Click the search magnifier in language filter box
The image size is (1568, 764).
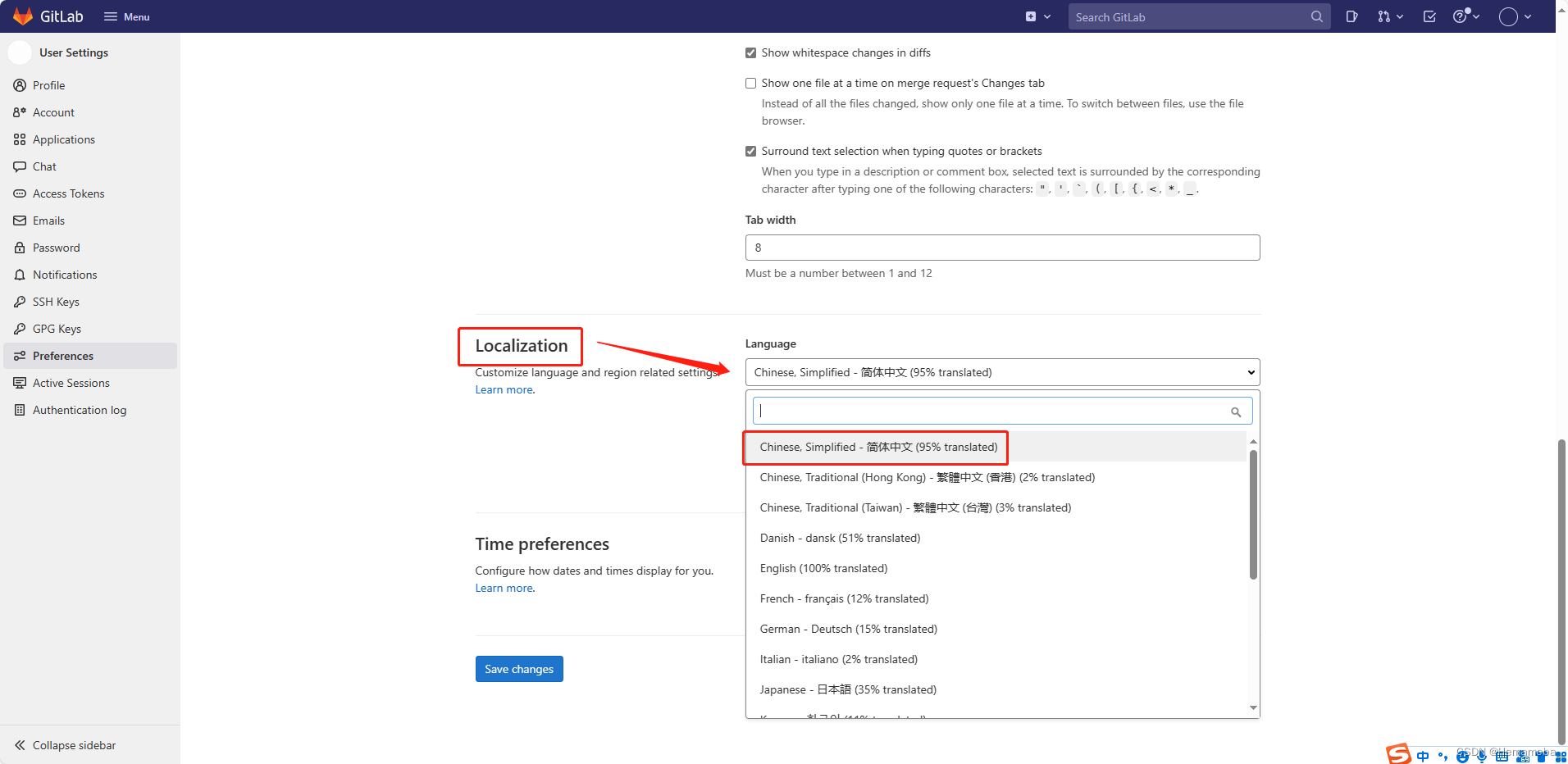tap(1235, 412)
